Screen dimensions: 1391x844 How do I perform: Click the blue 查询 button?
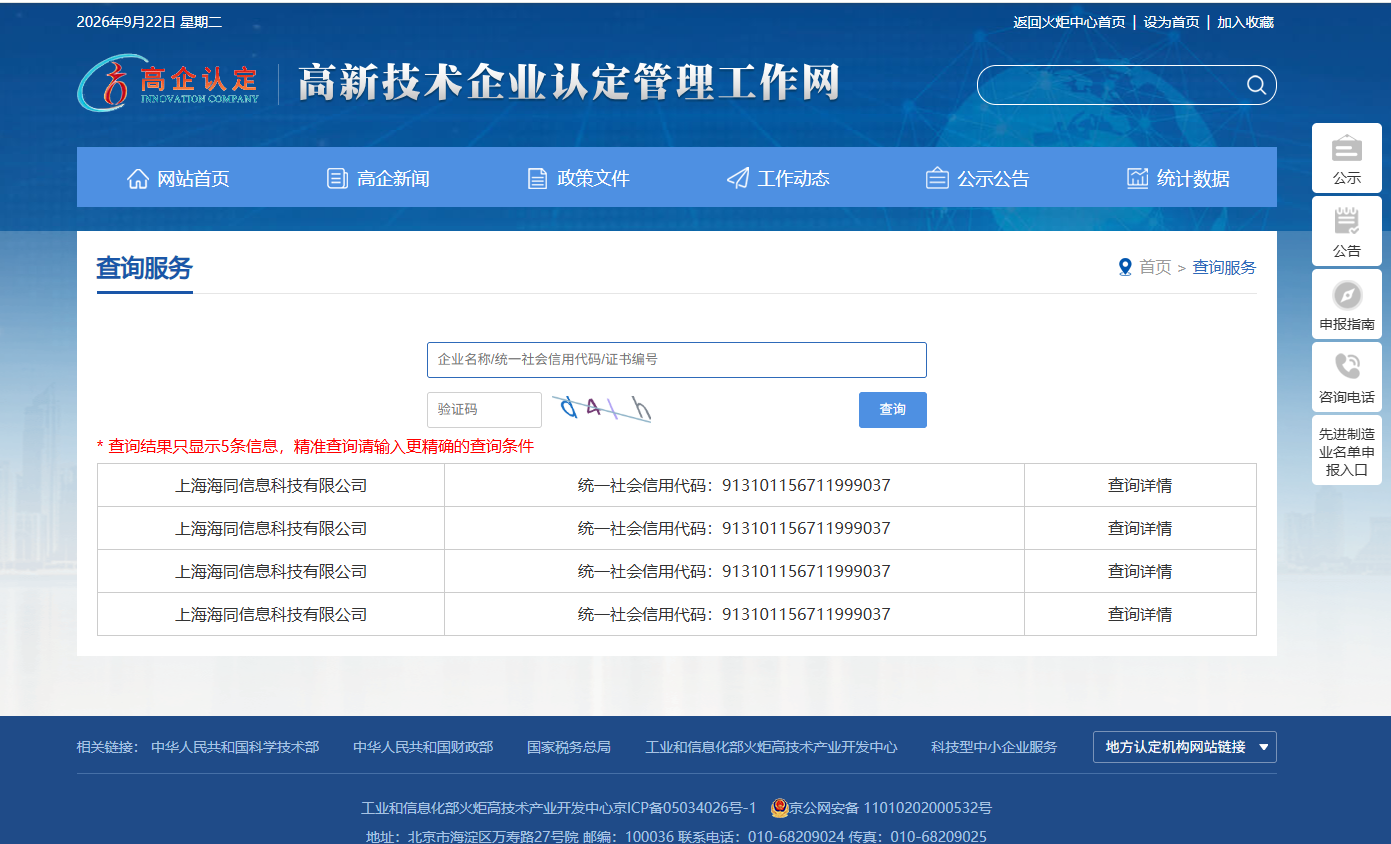pos(893,410)
